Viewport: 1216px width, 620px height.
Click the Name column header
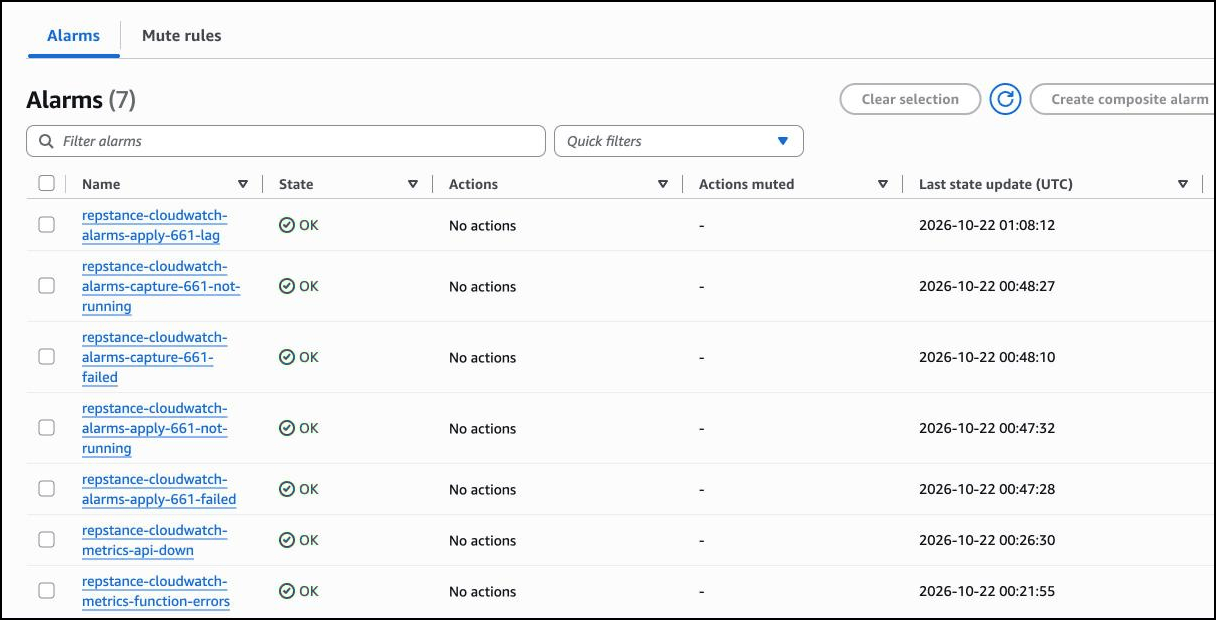coord(101,184)
